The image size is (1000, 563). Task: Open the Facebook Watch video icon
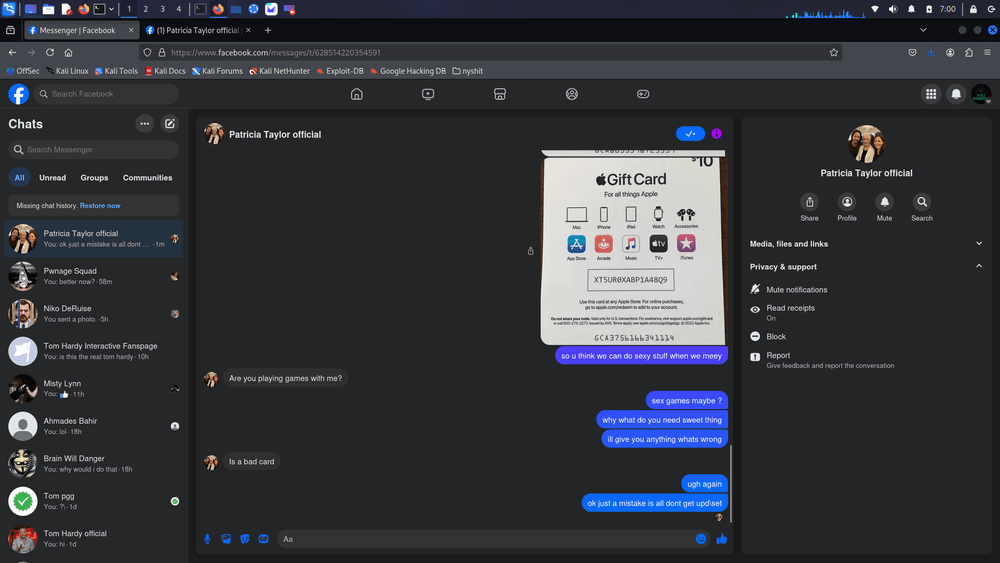point(428,94)
